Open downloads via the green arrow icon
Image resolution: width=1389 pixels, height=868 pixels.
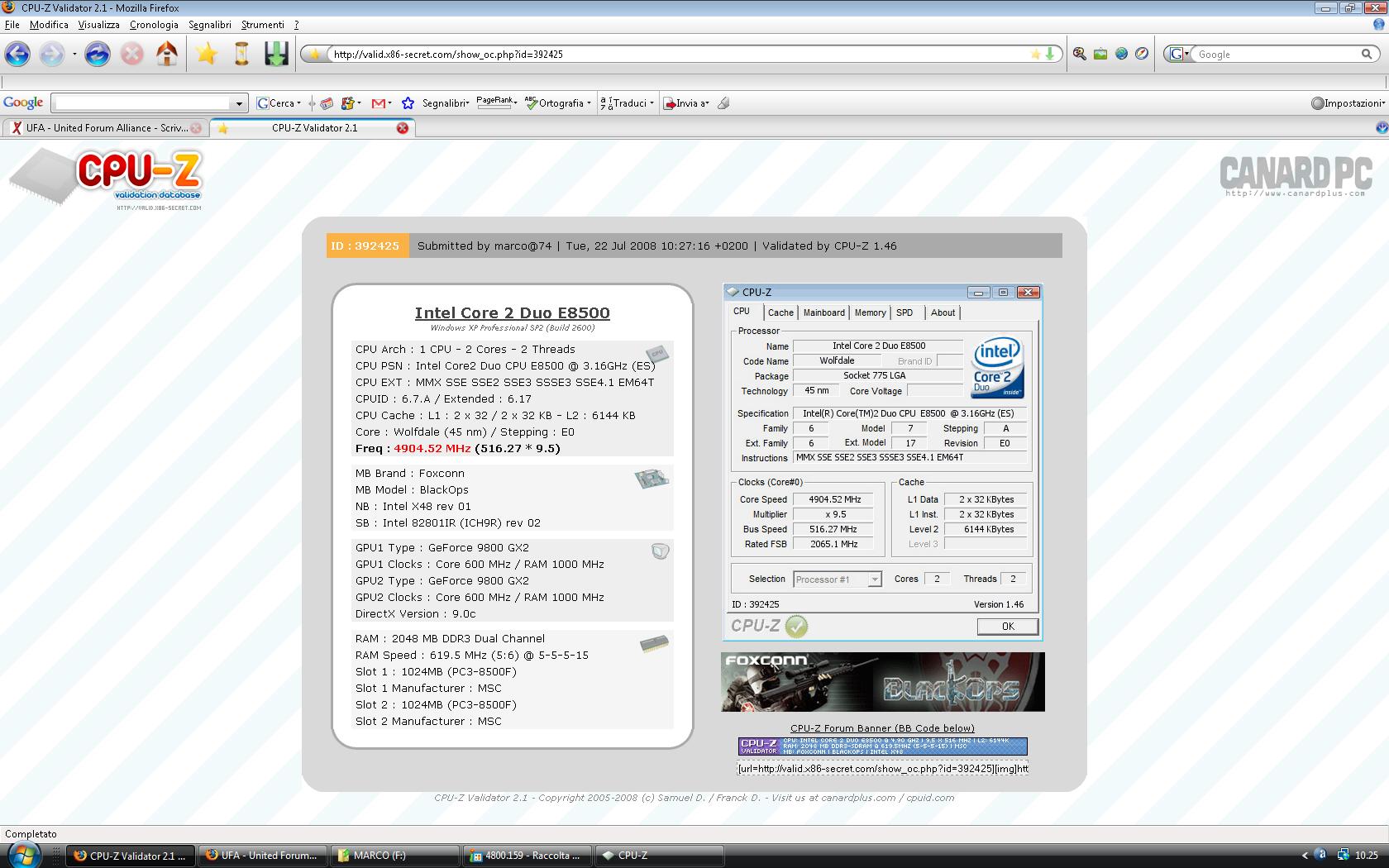pyautogui.click(x=276, y=55)
